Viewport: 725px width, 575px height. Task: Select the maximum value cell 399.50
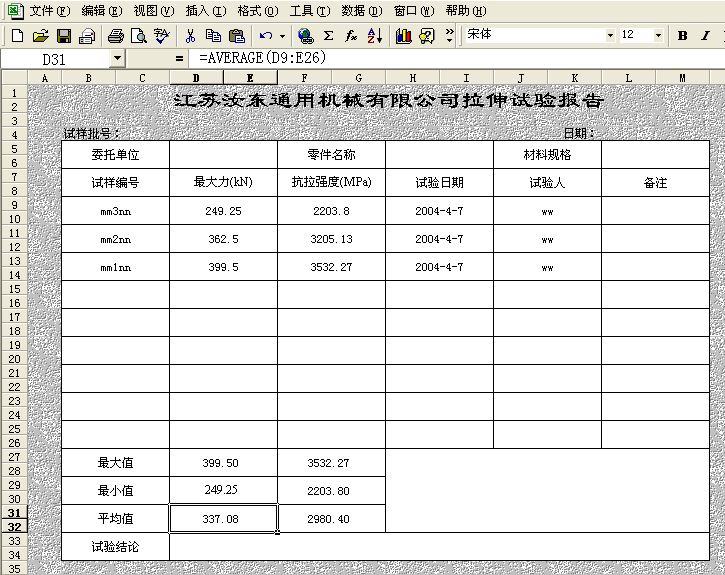coord(223,463)
